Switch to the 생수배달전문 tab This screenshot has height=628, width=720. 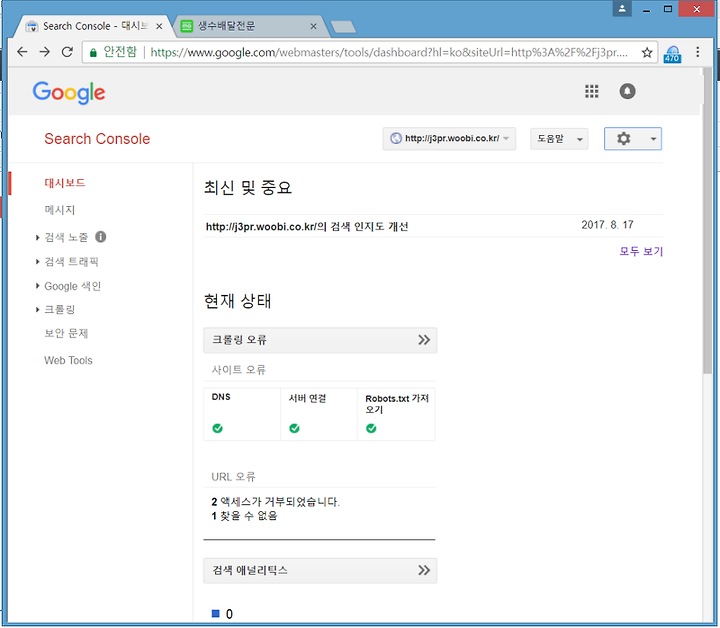tap(248, 26)
